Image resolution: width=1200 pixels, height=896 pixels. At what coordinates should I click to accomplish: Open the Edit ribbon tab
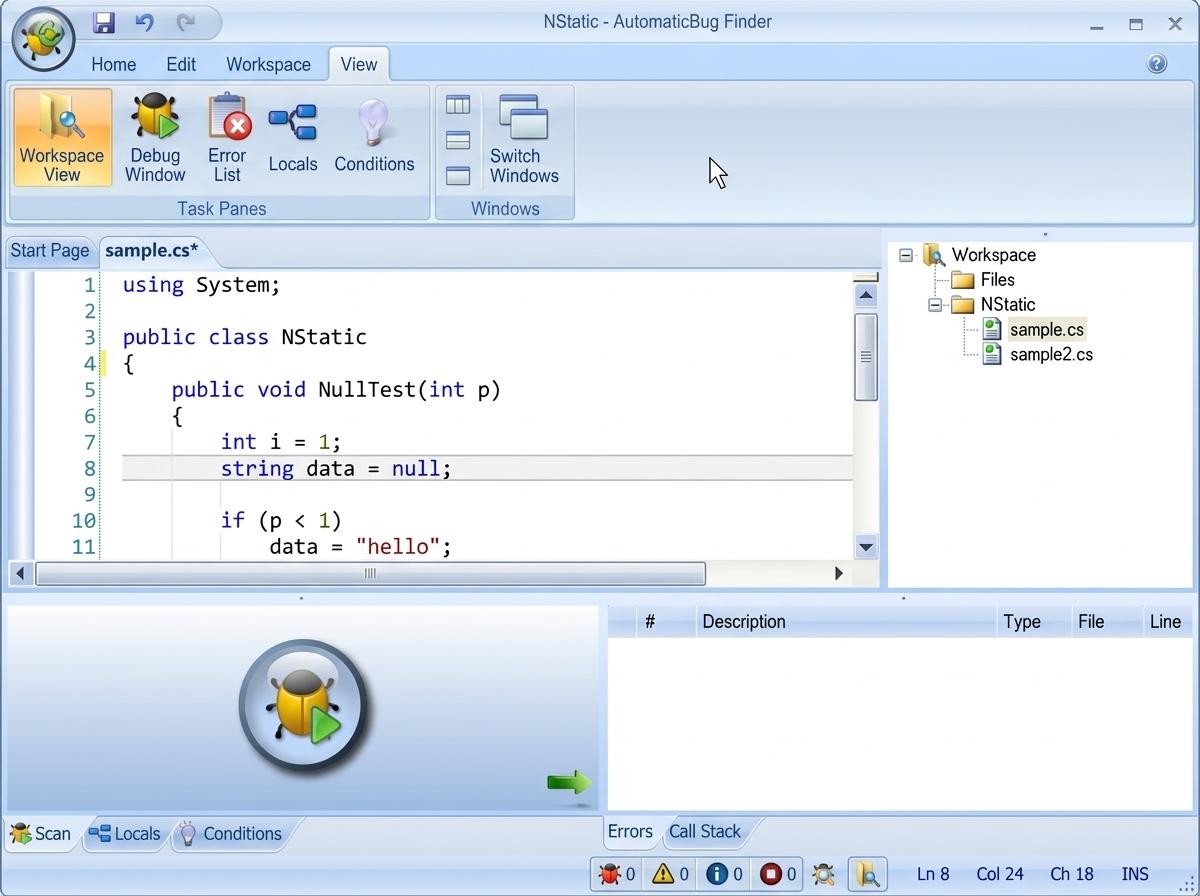coord(181,64)
